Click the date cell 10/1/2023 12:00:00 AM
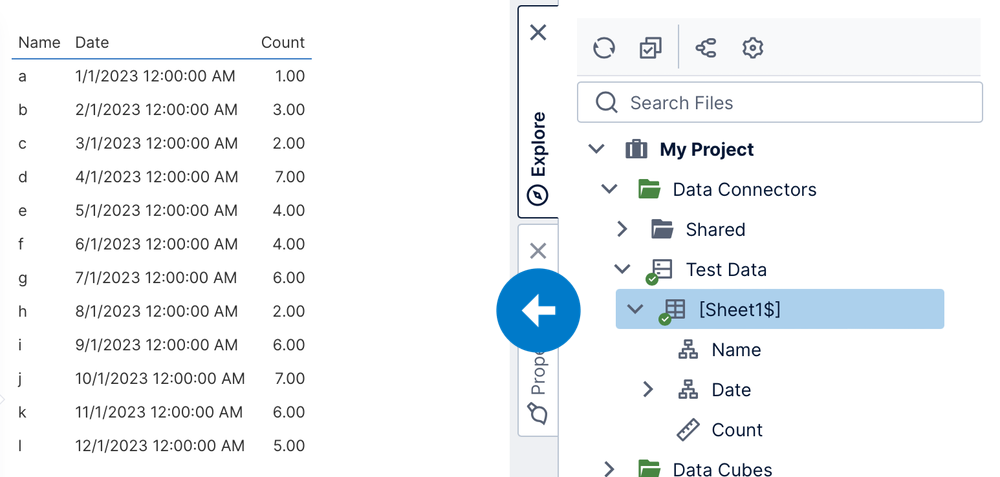This screenshot has height=477, width=1000. pos(160,379)
